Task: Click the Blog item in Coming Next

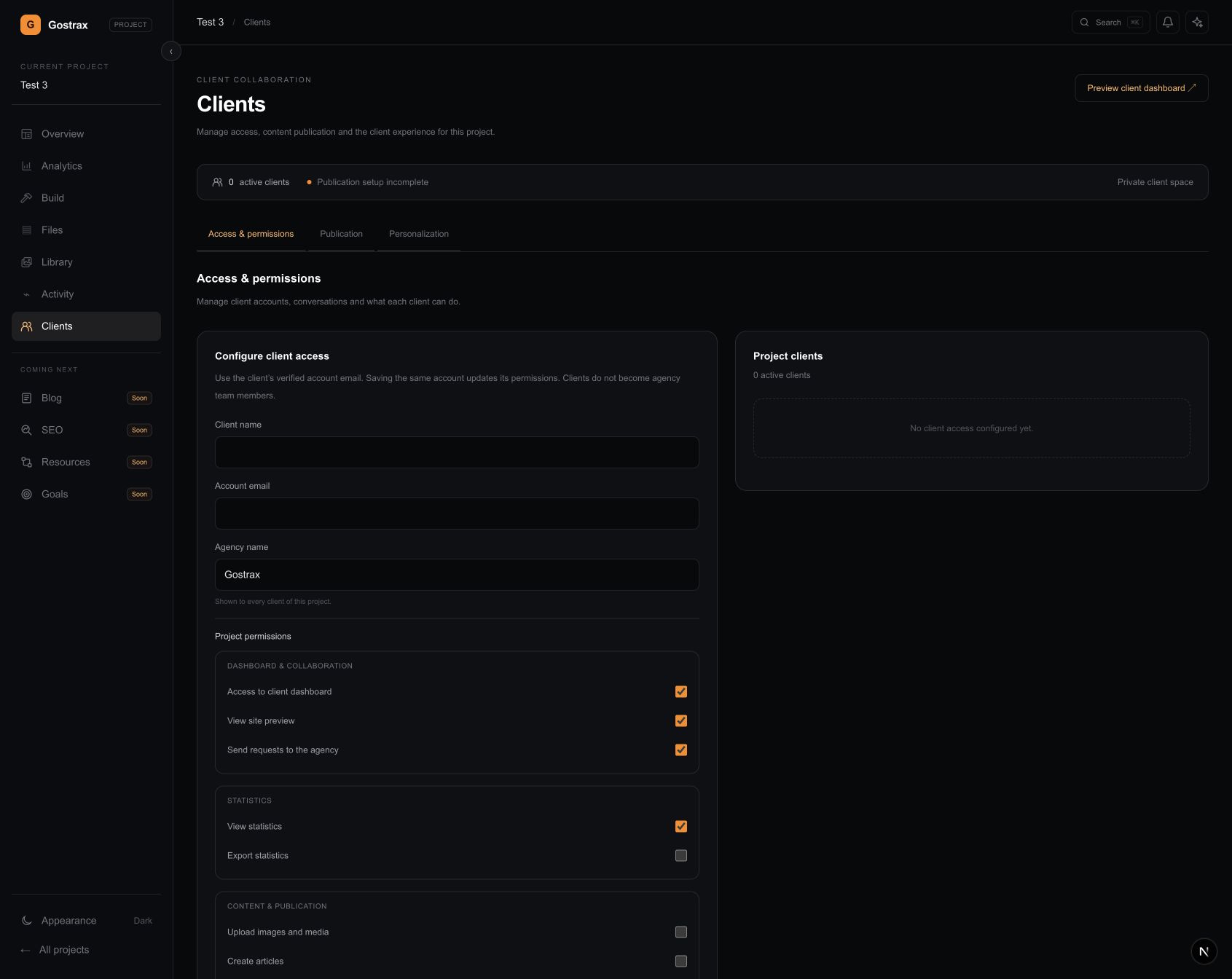Action: tap(86, 398)
